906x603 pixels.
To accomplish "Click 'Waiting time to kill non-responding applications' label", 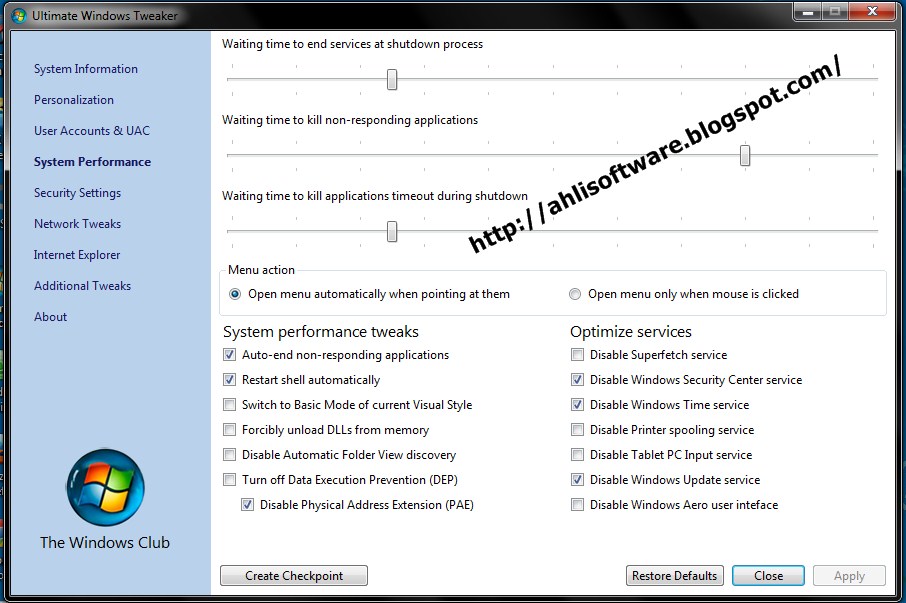I will pos(350,120).
